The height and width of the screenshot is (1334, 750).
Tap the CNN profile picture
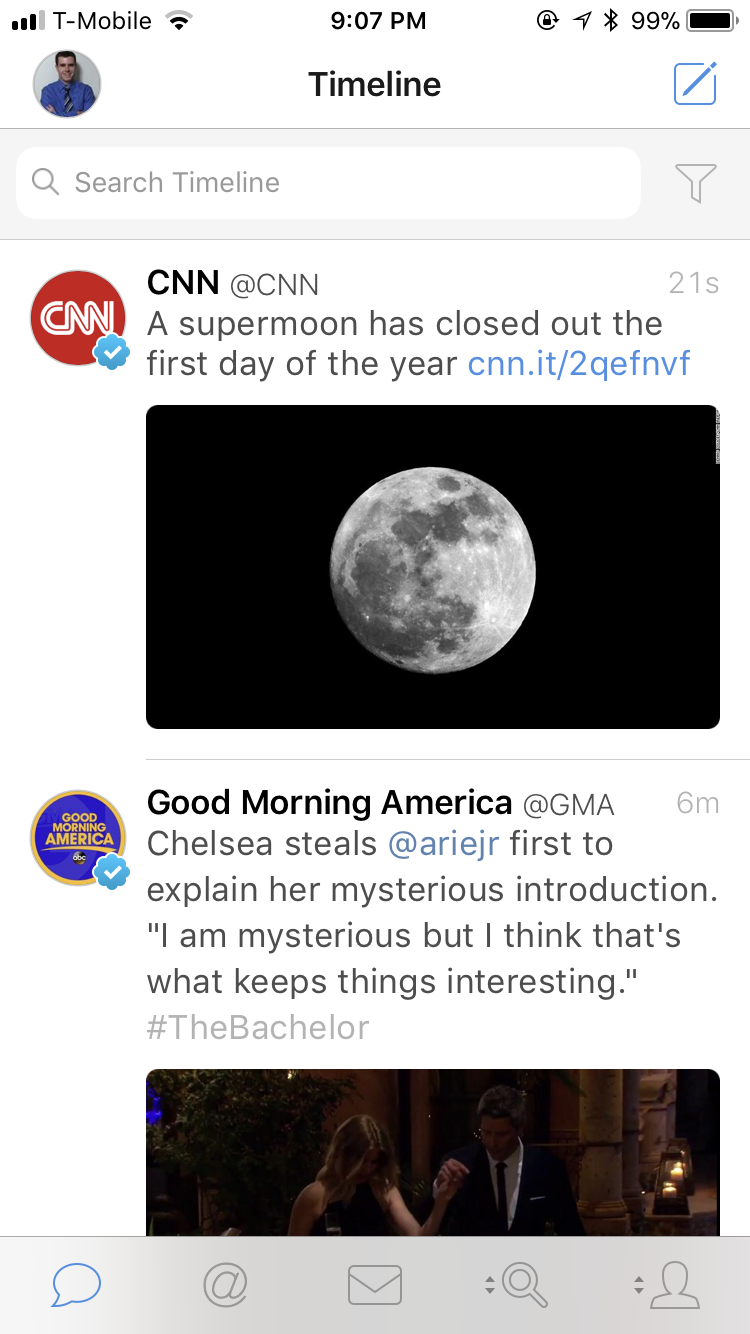click(x=78, y=318)
